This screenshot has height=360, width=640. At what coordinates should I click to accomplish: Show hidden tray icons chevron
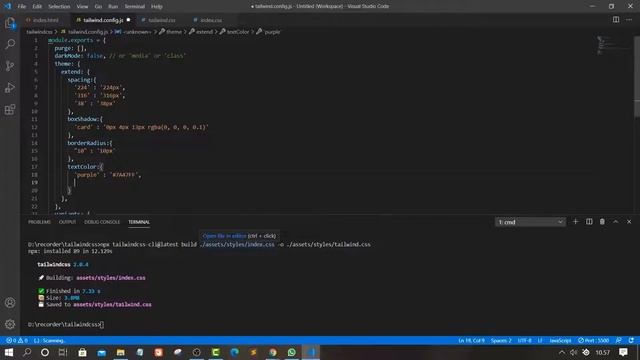pos(562,352)
